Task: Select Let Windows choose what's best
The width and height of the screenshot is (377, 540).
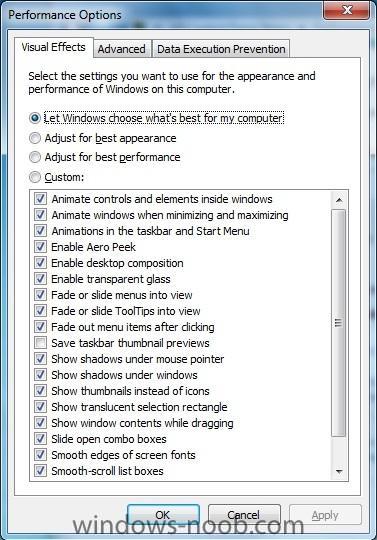Action: point(35,118)
